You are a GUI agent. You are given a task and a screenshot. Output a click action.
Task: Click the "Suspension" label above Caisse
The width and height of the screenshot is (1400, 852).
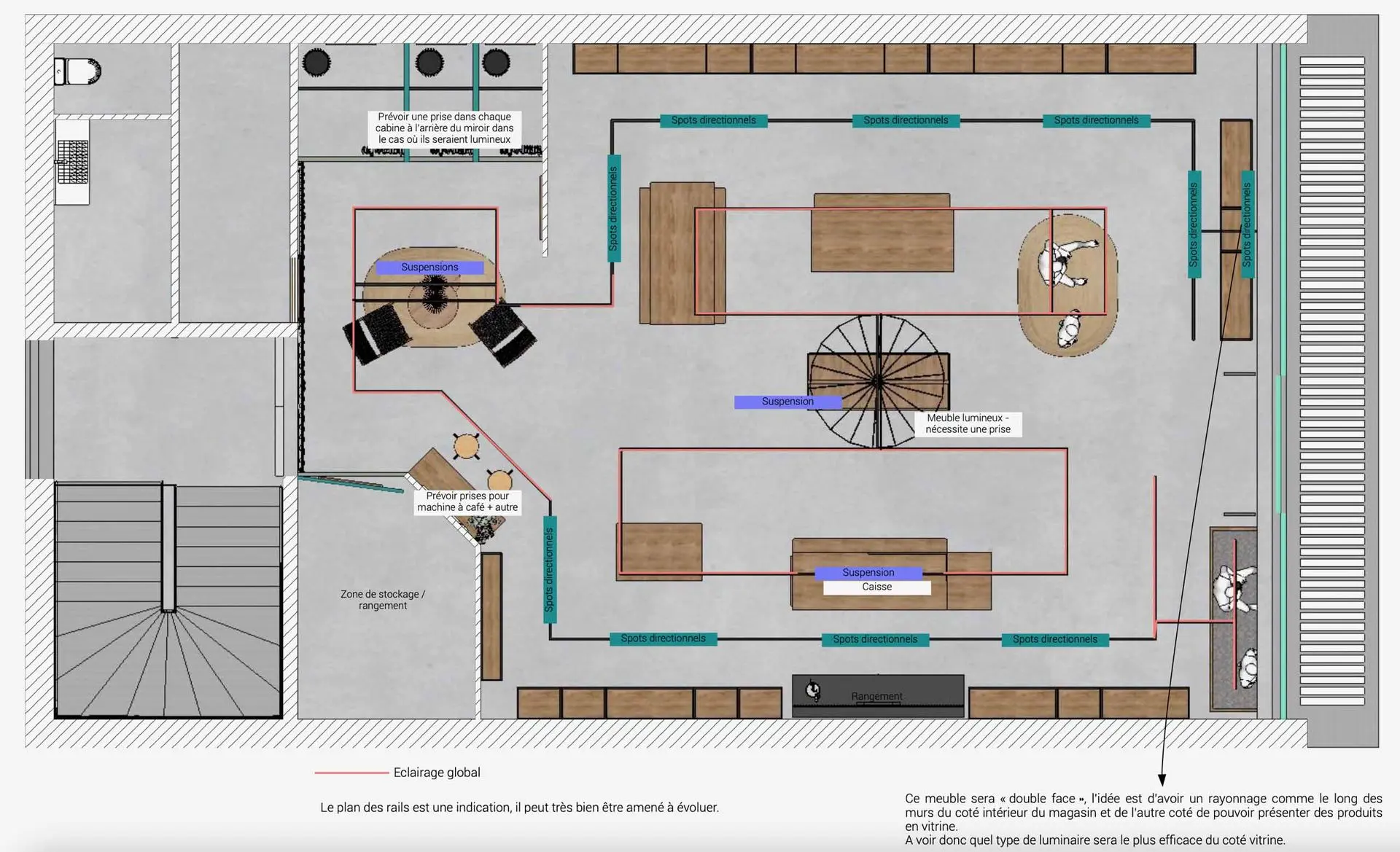[x=868, y=573]
